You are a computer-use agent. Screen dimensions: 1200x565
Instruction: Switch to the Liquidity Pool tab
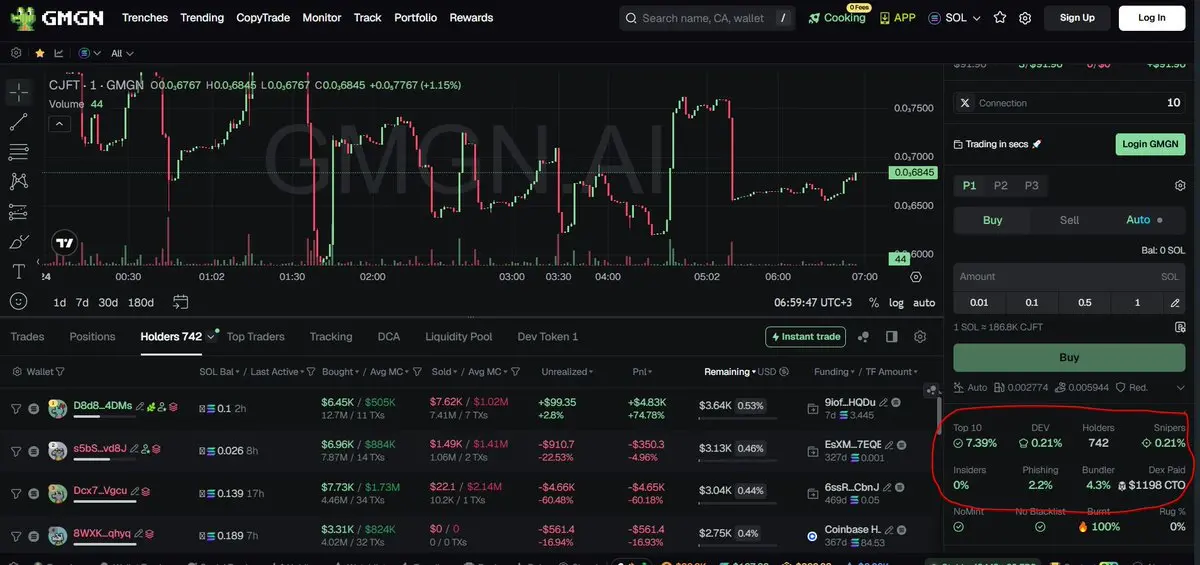pyautogui.click(x=458, y=337)
